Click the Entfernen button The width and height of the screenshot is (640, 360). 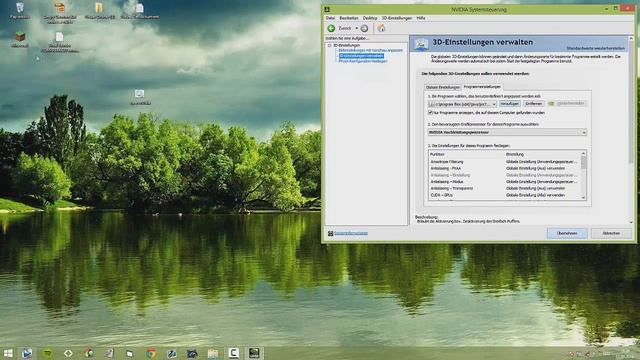[533, 104]
